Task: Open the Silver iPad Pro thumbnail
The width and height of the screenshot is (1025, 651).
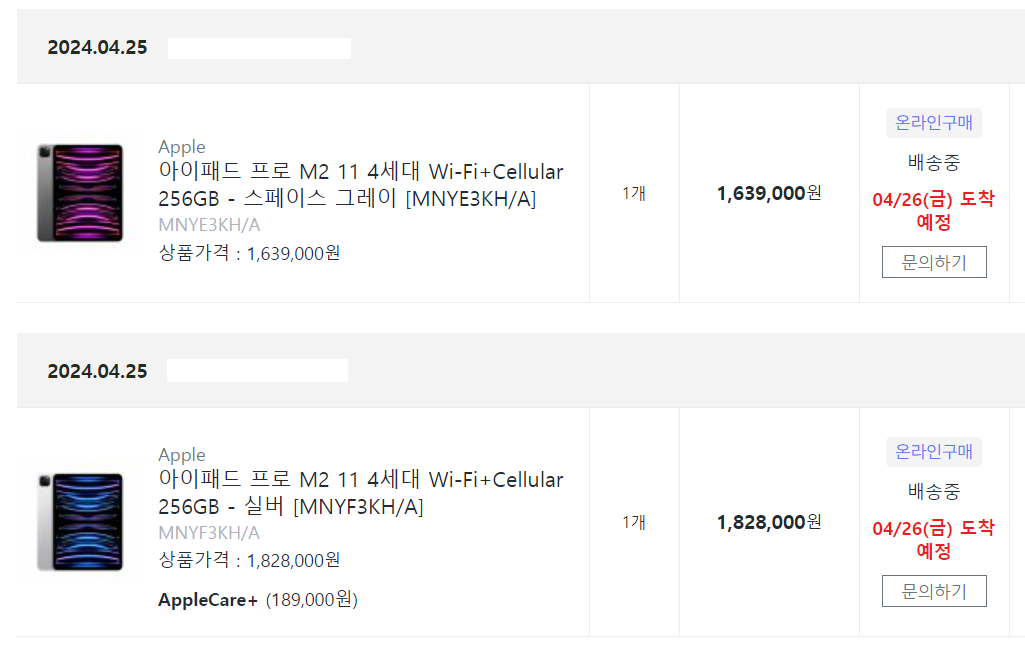Action: (x=80, y=522)
